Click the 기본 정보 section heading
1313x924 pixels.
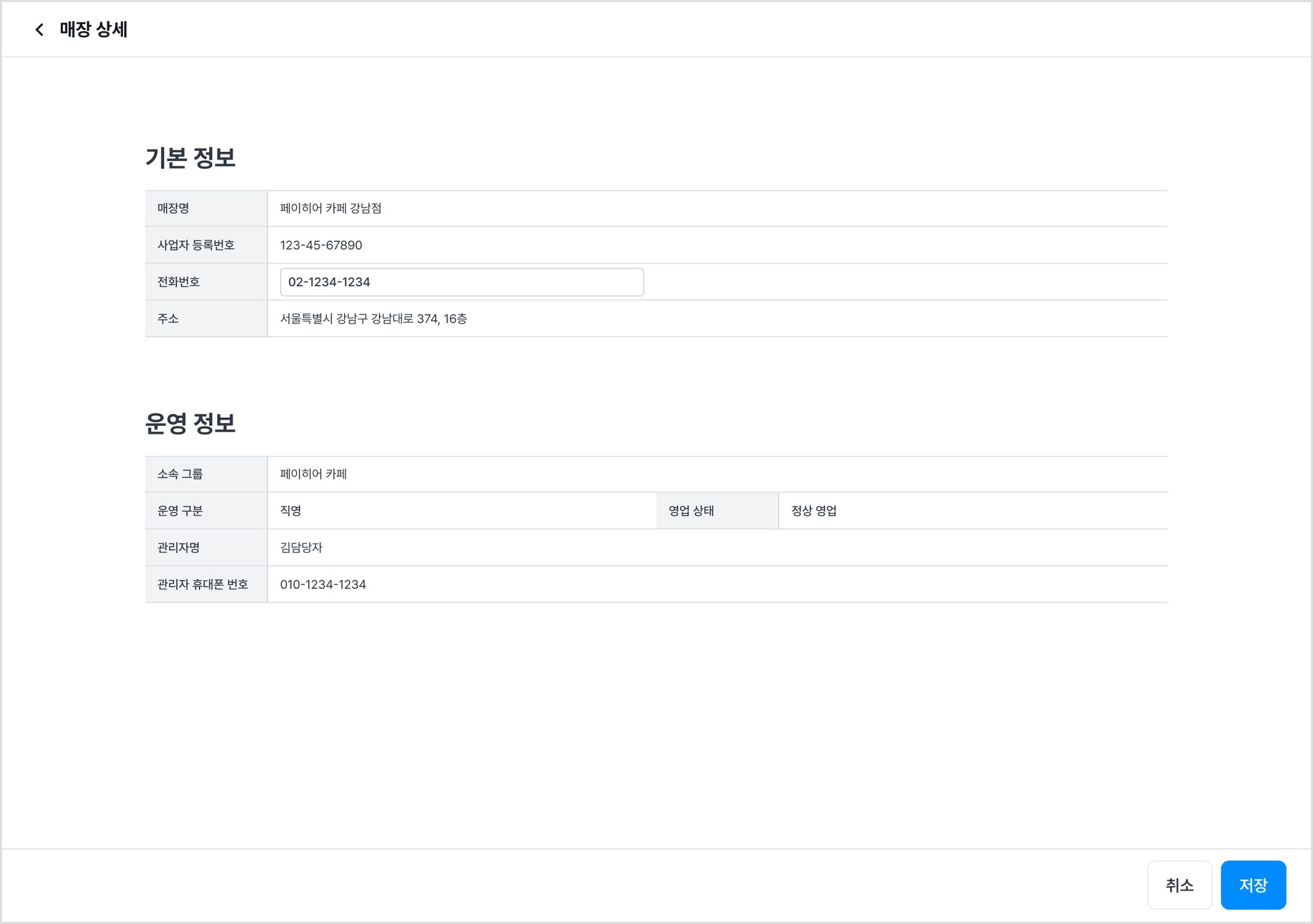point(190,158)
